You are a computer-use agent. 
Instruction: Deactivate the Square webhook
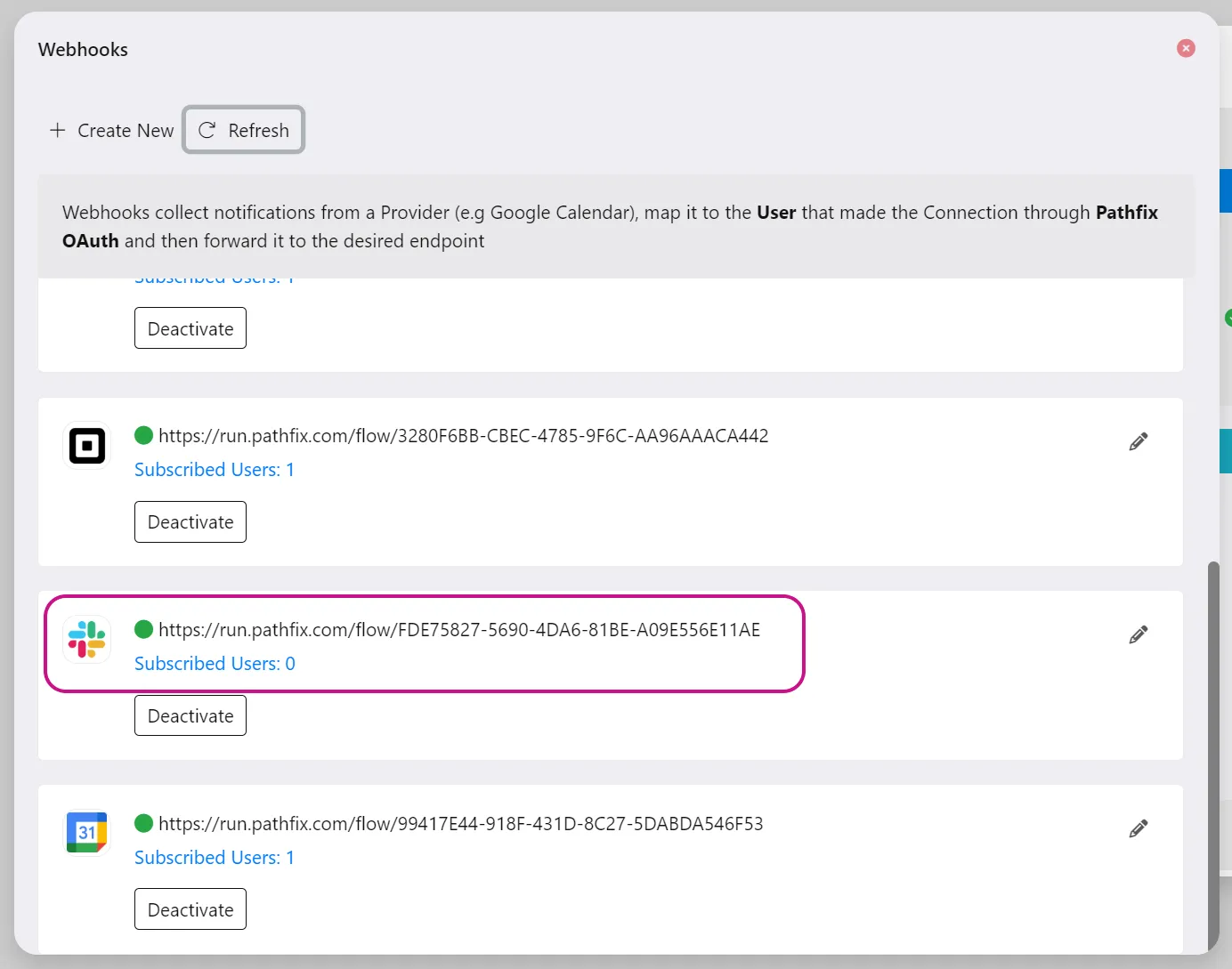pos(190,521)
